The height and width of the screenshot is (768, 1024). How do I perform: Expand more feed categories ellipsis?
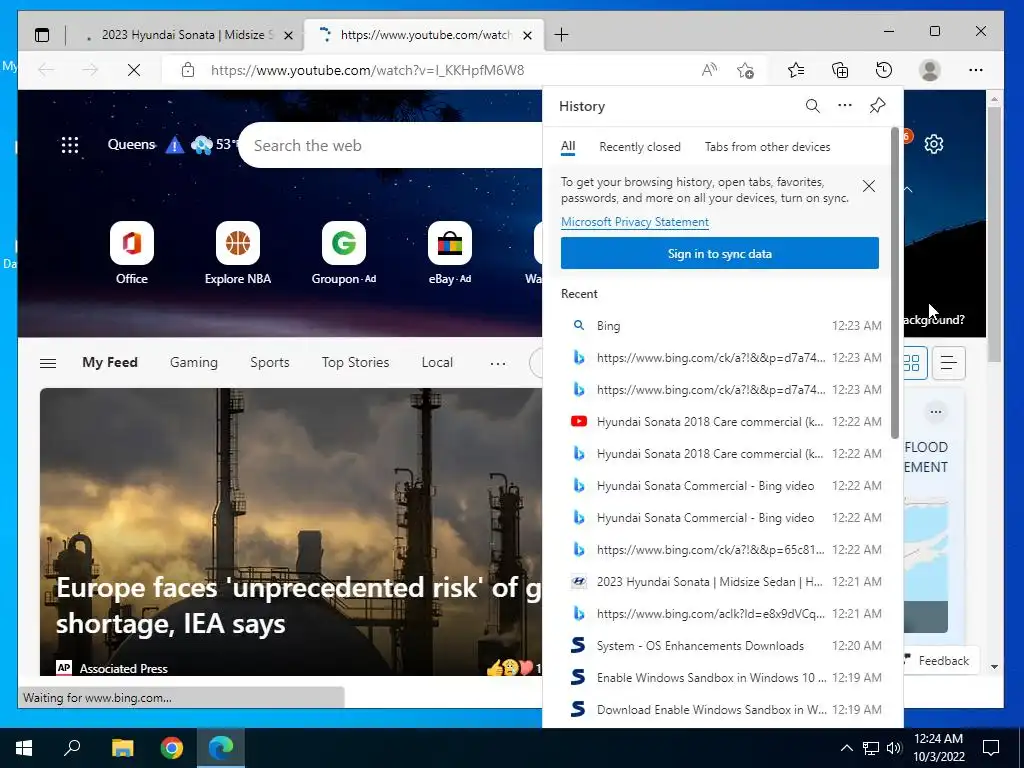click(x=498, y=363)
